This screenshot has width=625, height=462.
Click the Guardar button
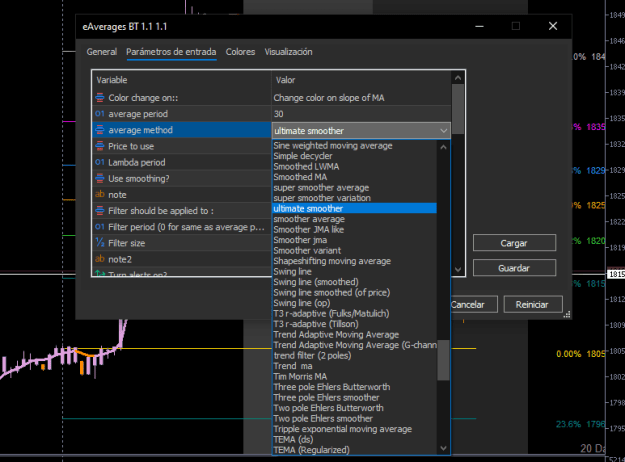pos(514,268)
